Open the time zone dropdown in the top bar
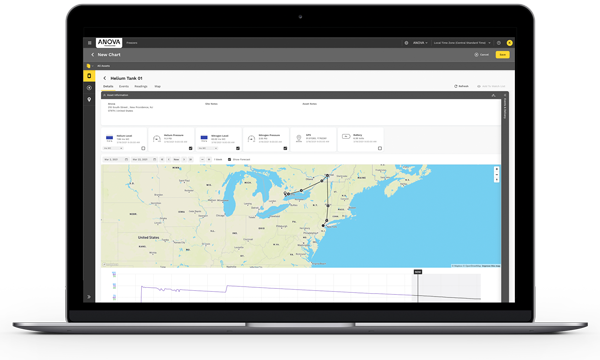Viewport: 600px width, 360px height. [462, 43]
